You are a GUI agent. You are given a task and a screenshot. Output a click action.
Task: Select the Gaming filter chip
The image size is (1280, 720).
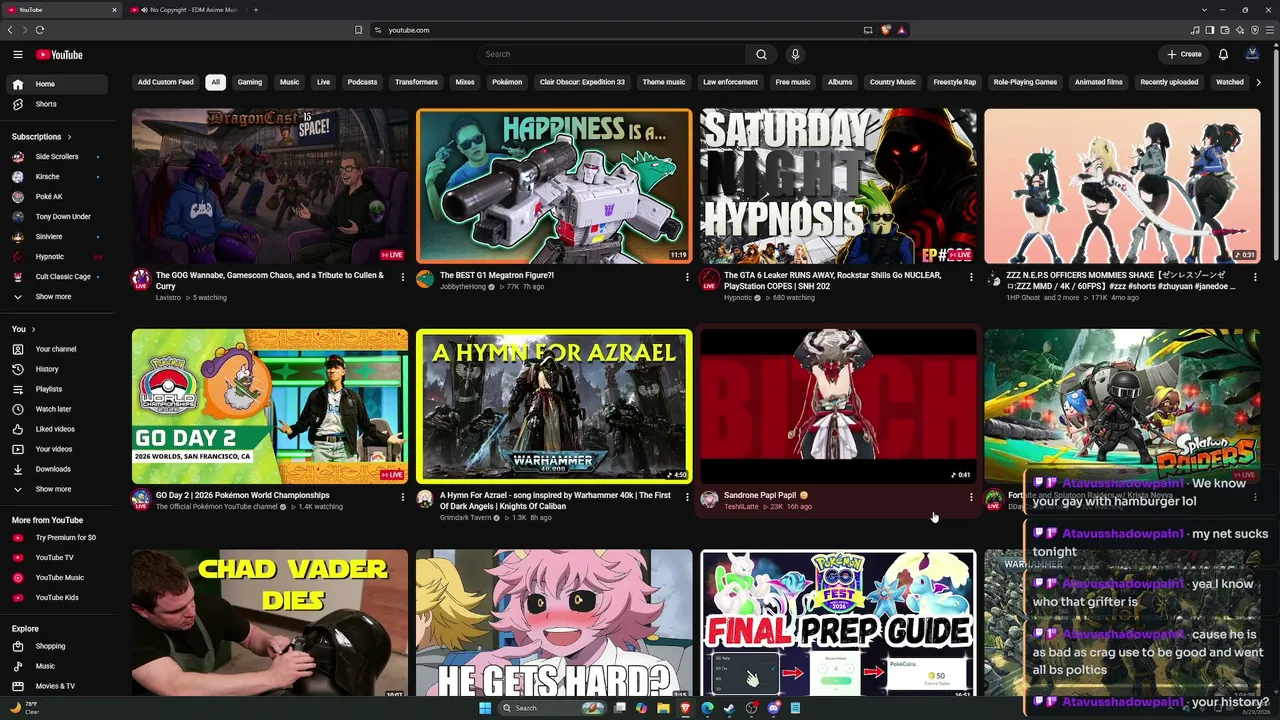[250, 82]
